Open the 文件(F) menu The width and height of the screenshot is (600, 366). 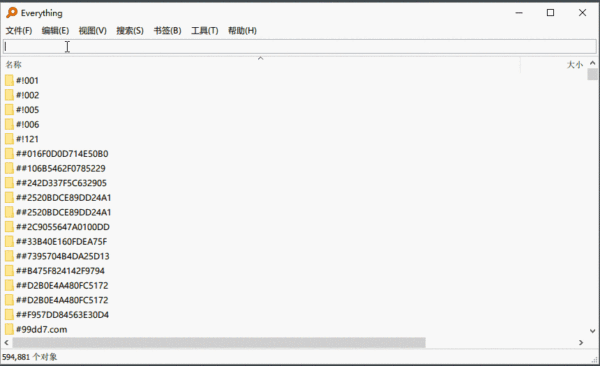19,31
